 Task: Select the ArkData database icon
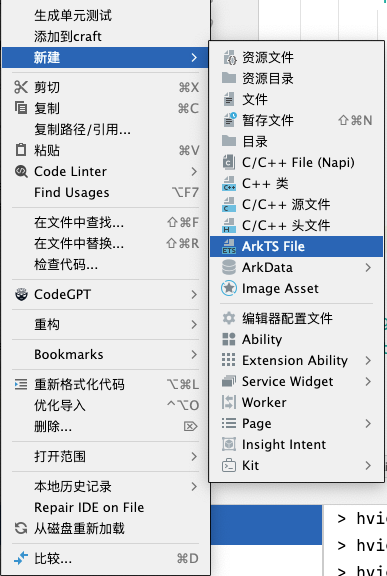[x=229, y=267]
